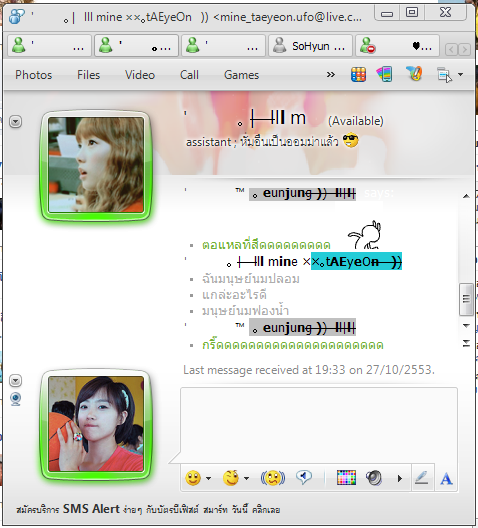Click the speaker sound icon
This screenshot has height=528, width=478.
pos(374,478)
